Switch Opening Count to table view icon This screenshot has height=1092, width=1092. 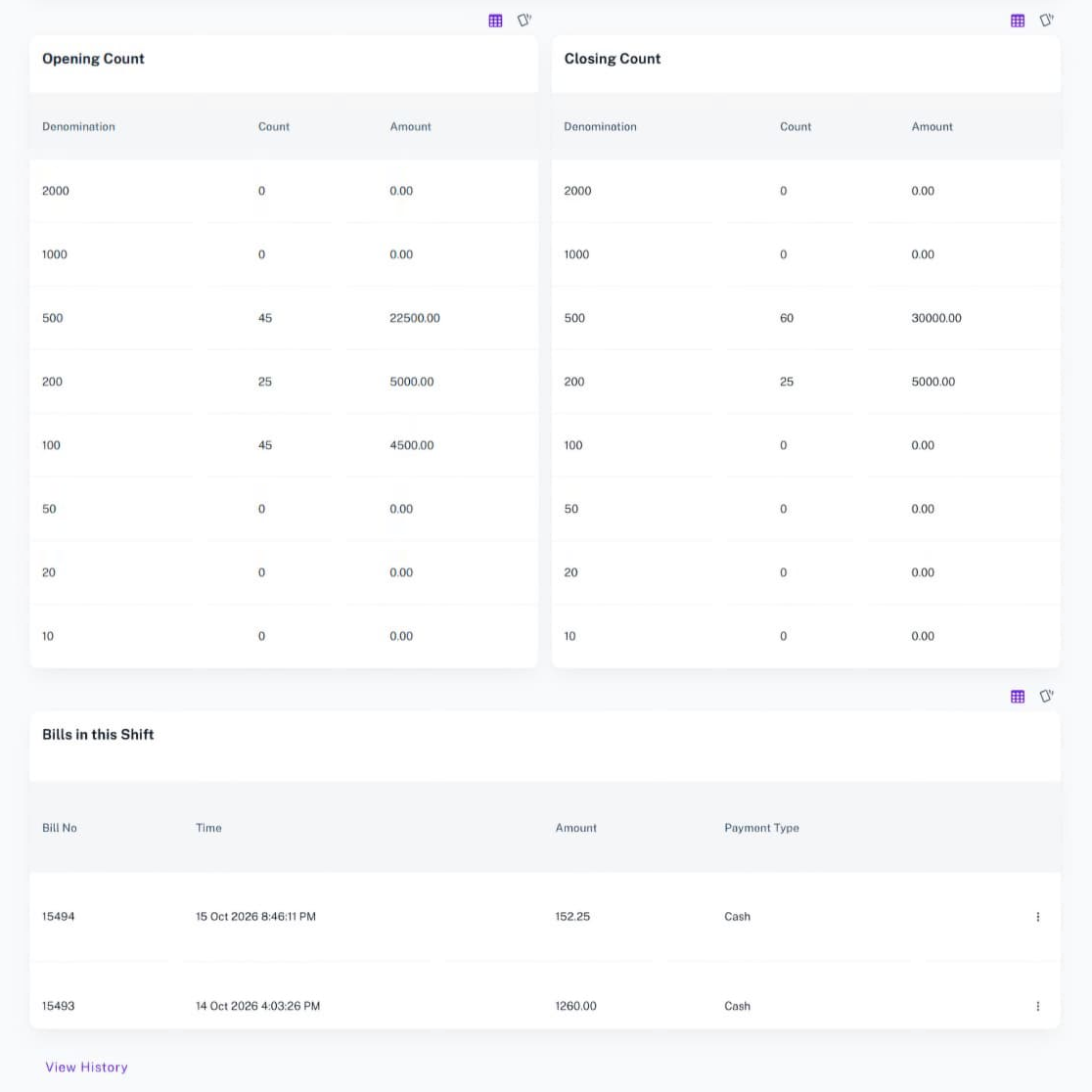495,21
